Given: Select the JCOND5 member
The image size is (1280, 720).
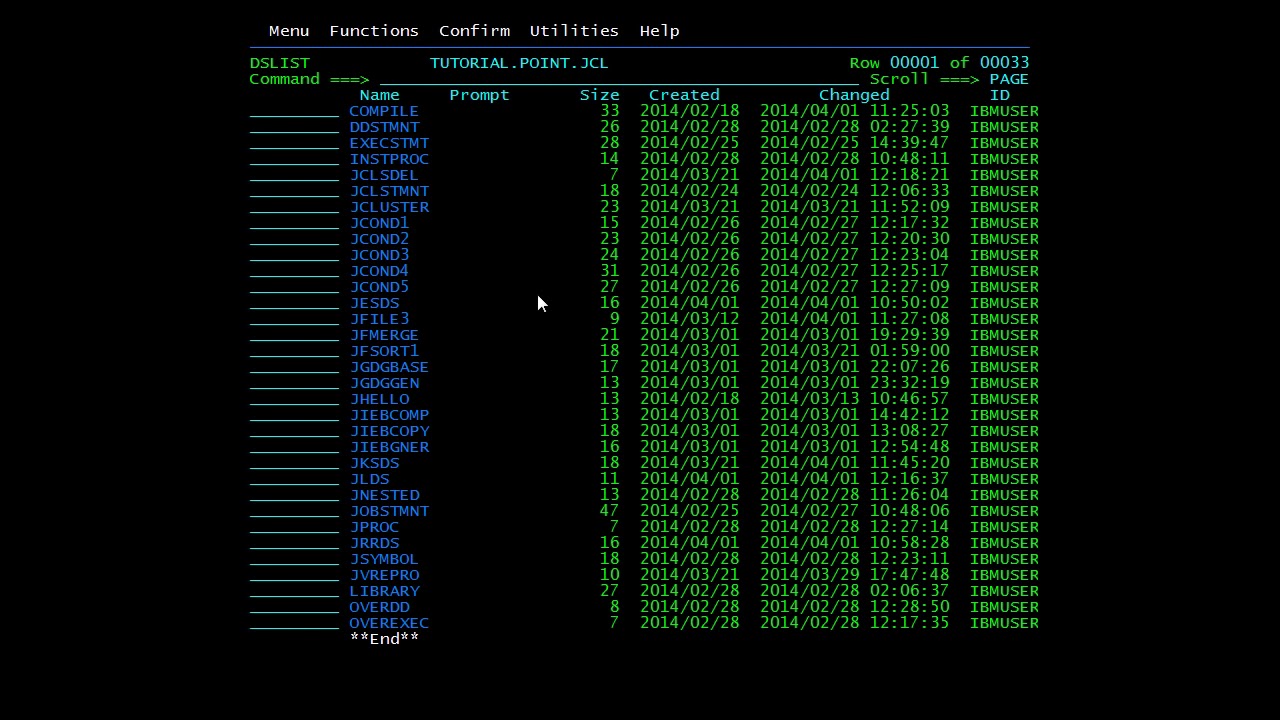Looking at the screenshot, I should (379, 287).
